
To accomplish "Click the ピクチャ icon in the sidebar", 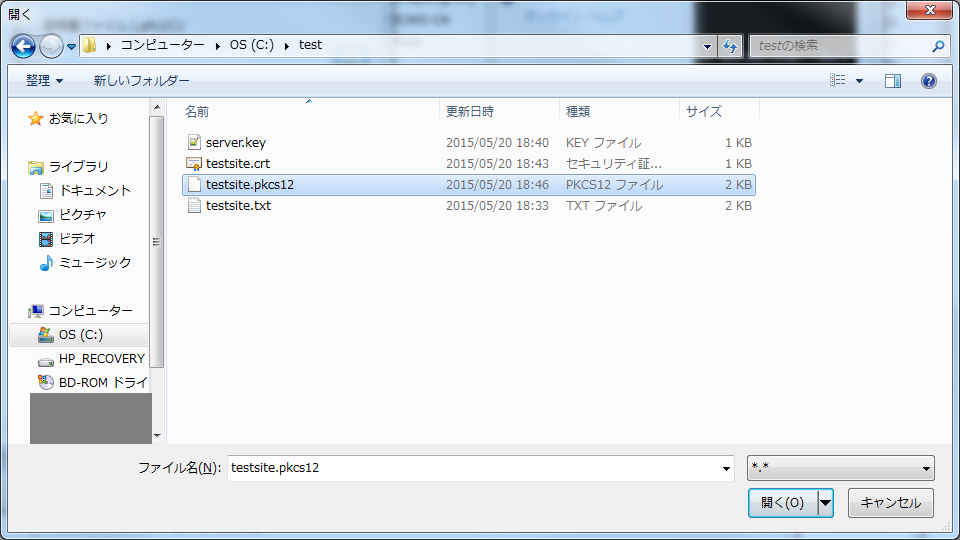I will (46, 216).
